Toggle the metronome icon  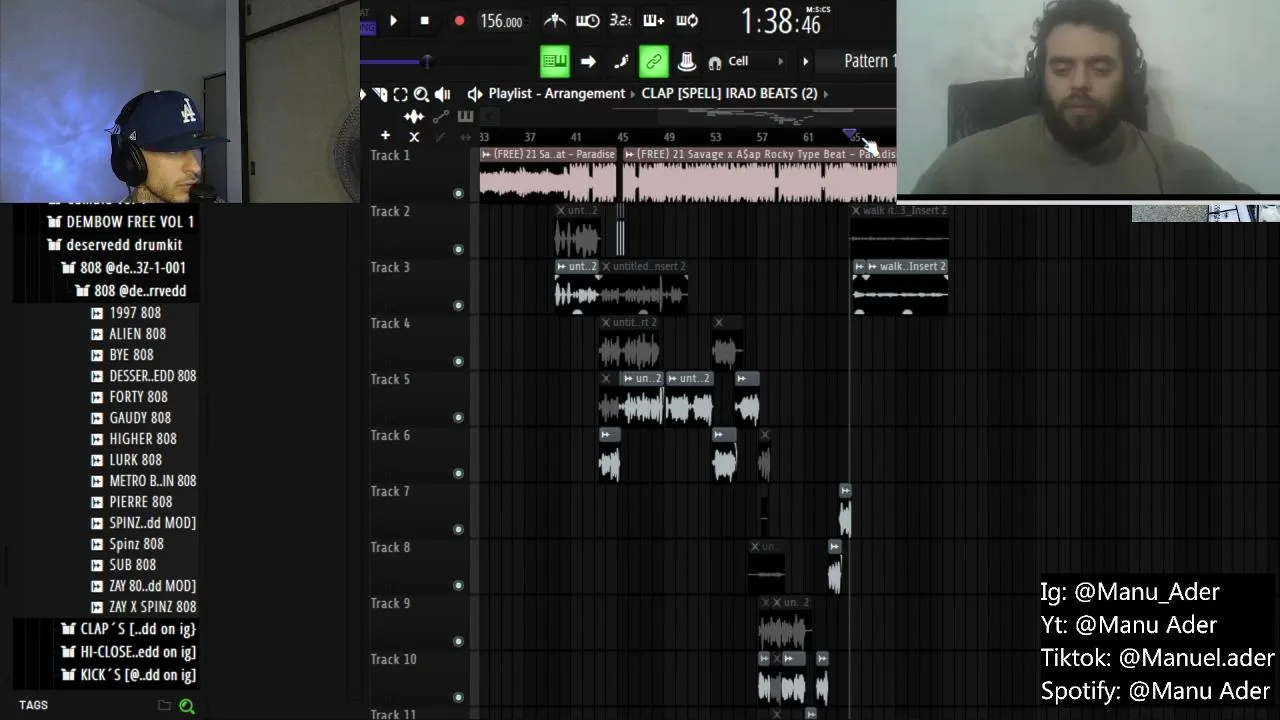click(x=555, y=20)
